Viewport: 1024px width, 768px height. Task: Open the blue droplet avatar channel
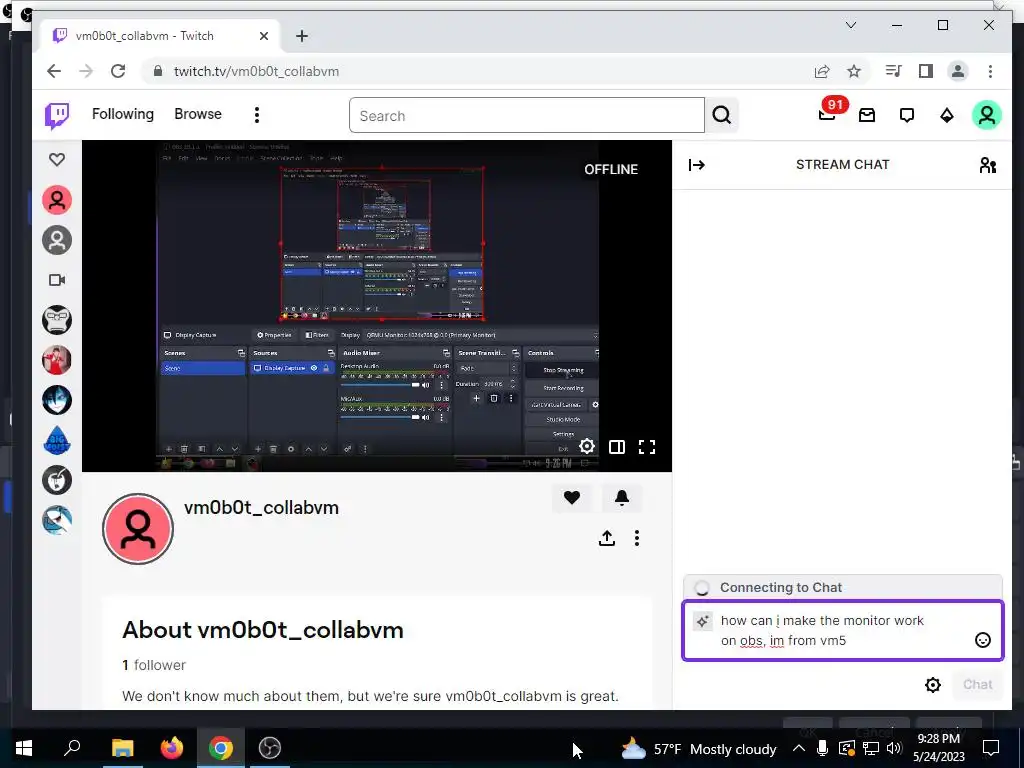pos(57,441)
